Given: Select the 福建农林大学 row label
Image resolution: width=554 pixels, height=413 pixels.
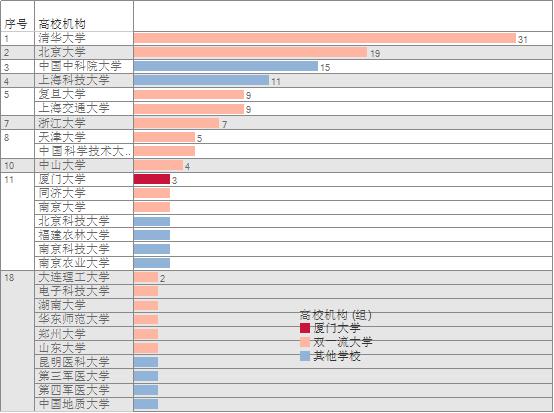Looking at the screenshot, I should pos(74,235).
